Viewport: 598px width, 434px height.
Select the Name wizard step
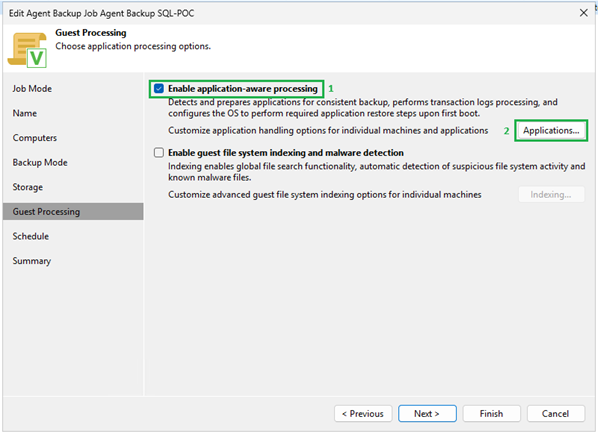click(25, 113)
